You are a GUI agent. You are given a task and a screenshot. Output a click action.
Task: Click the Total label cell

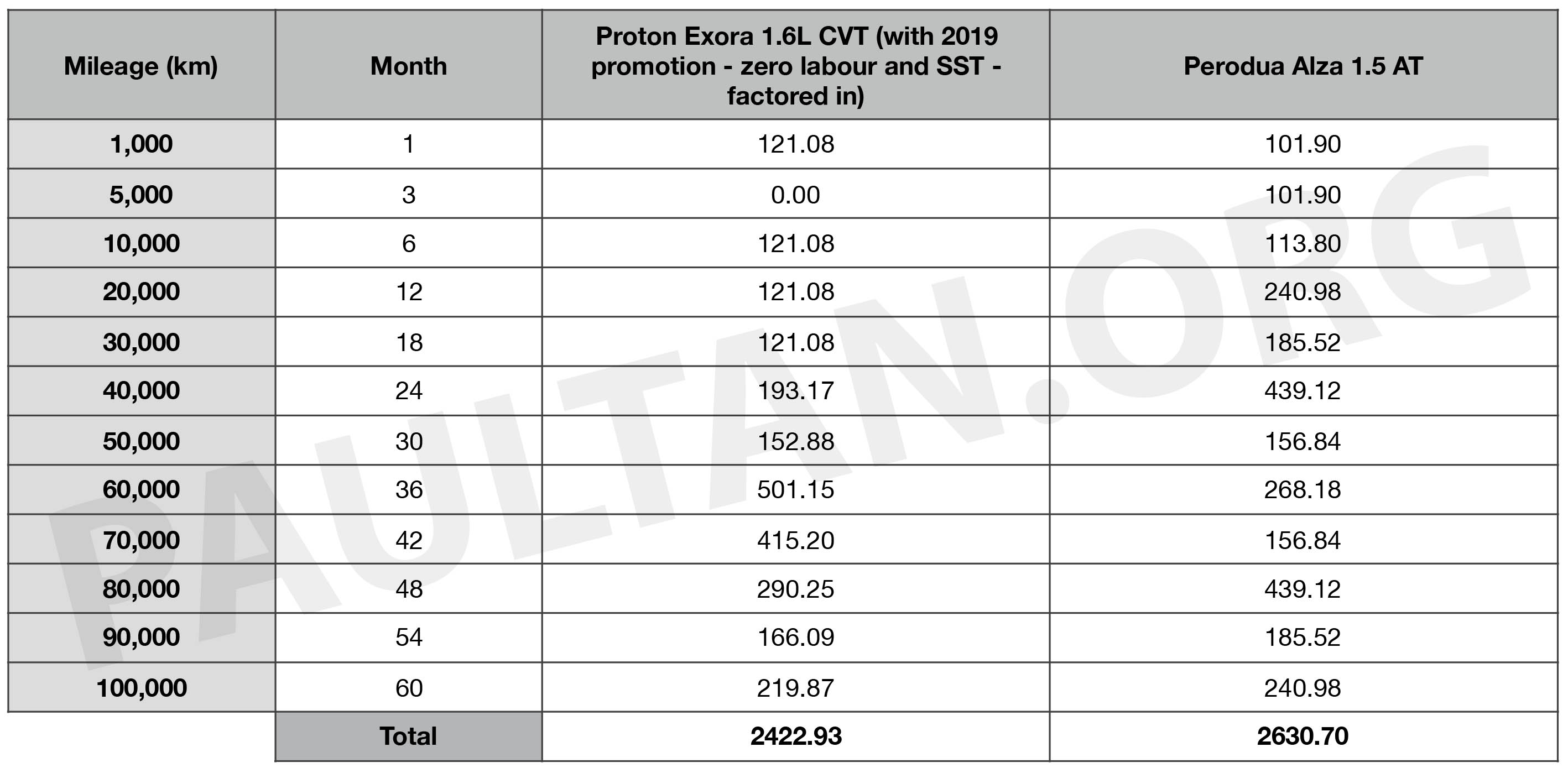(x=408, y=737)
